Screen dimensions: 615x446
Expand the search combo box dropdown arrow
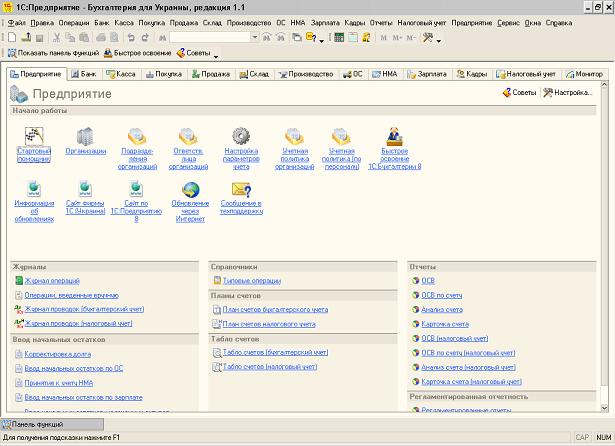[x=255, y=38]
